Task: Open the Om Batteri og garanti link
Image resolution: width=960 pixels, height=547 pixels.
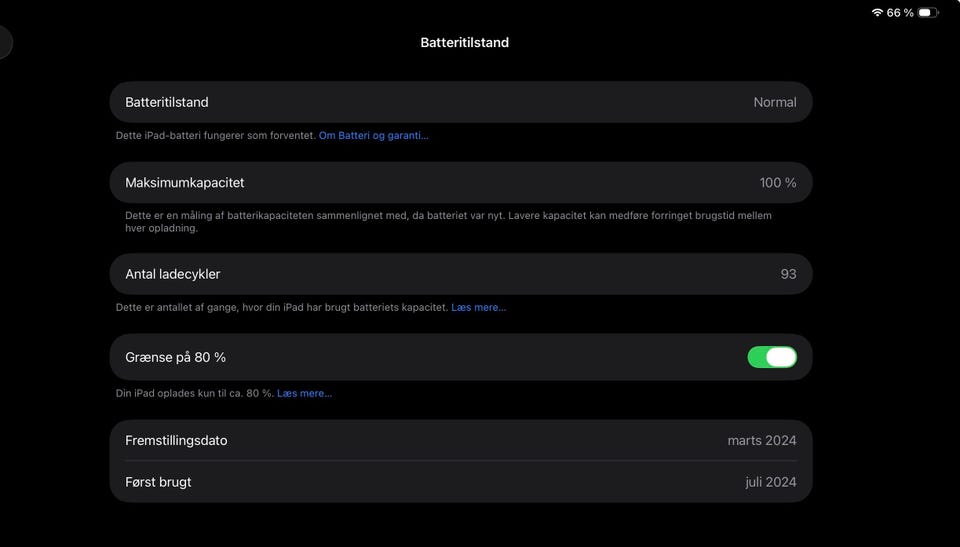Action: [x=373, y=135]
